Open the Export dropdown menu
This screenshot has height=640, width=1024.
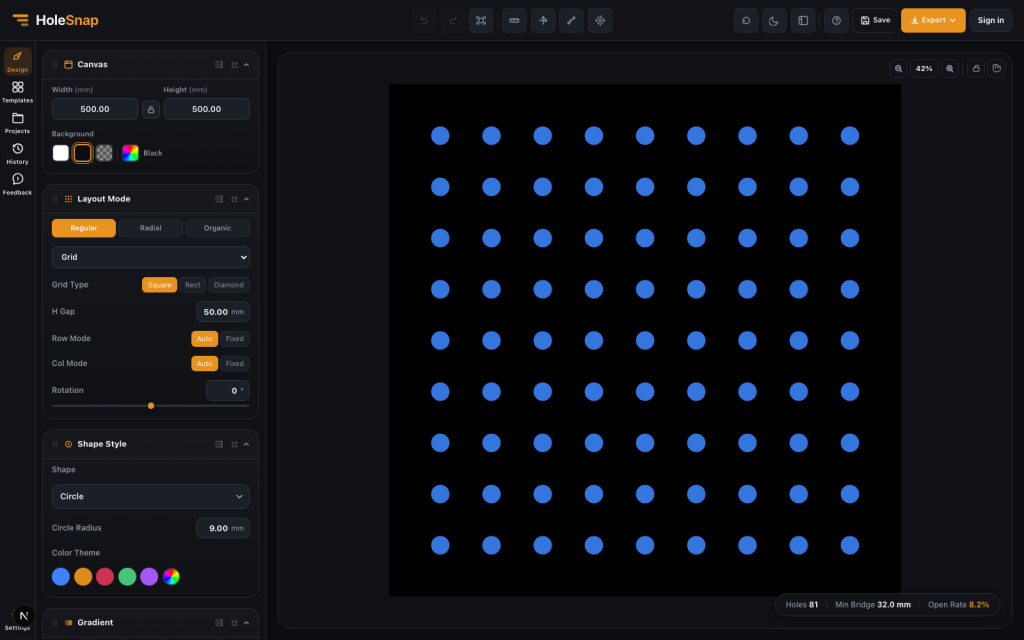(x=933, y=20)
